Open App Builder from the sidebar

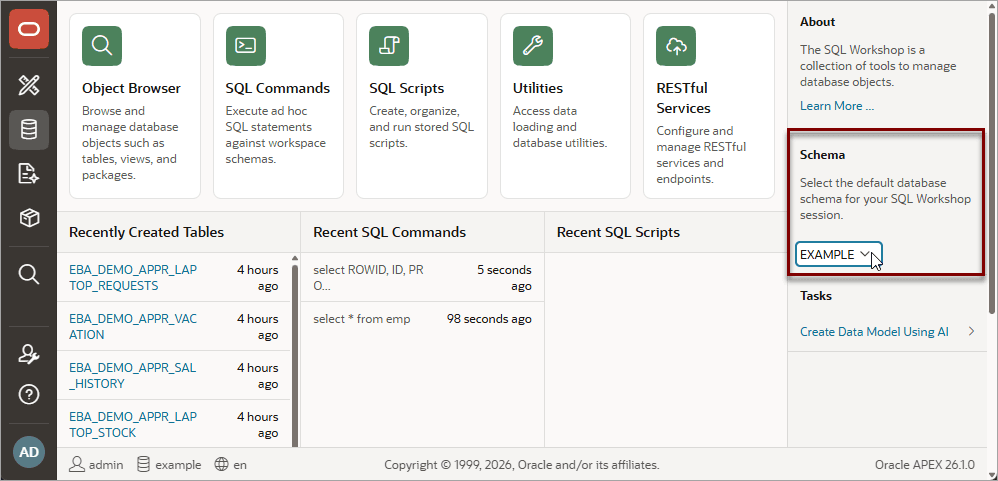[x=29, y=85]
